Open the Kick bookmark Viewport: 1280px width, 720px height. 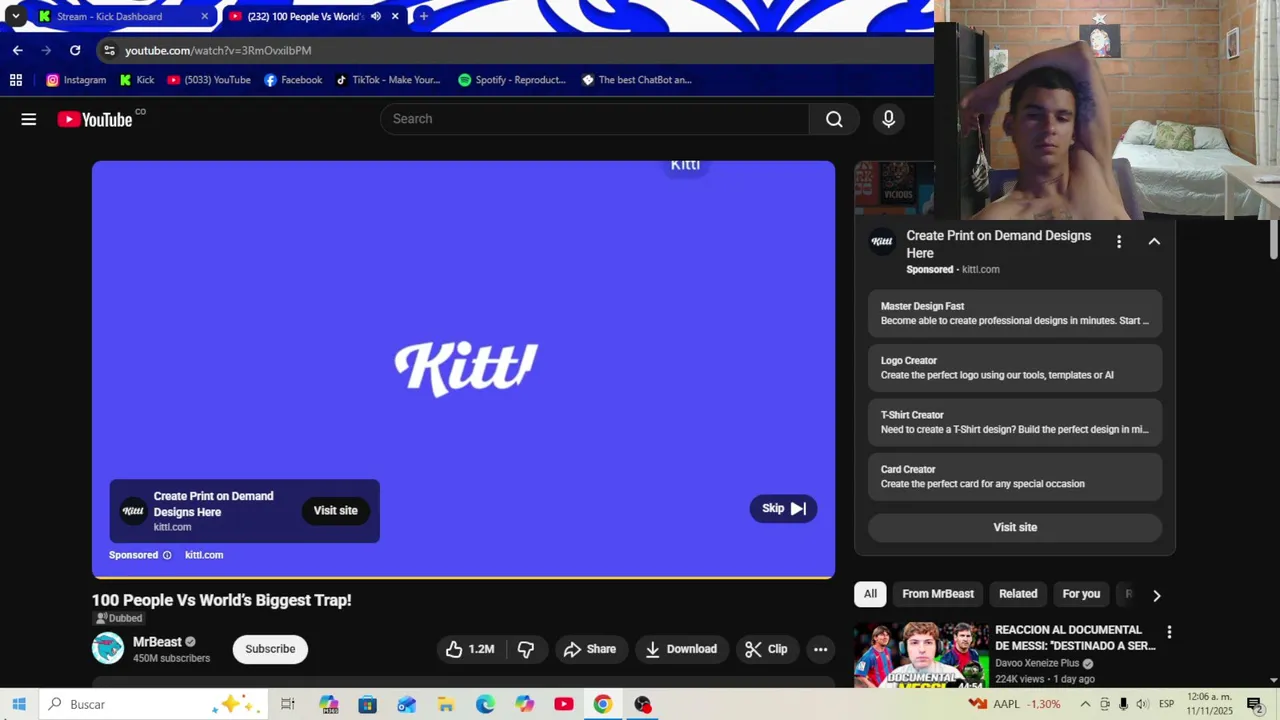point(137,80)
